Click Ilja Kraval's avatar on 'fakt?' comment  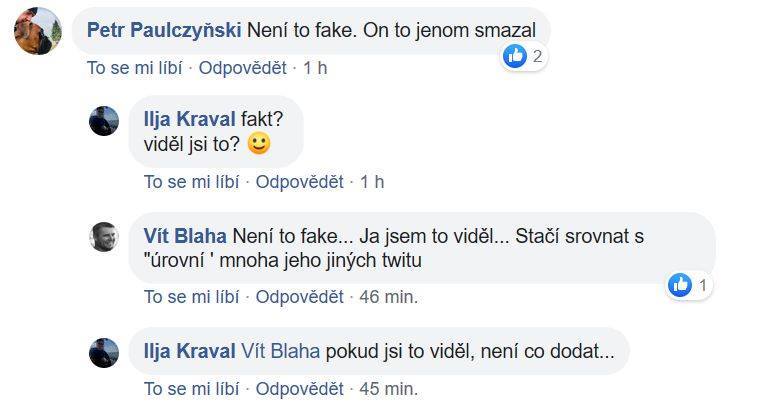[104, 120]
